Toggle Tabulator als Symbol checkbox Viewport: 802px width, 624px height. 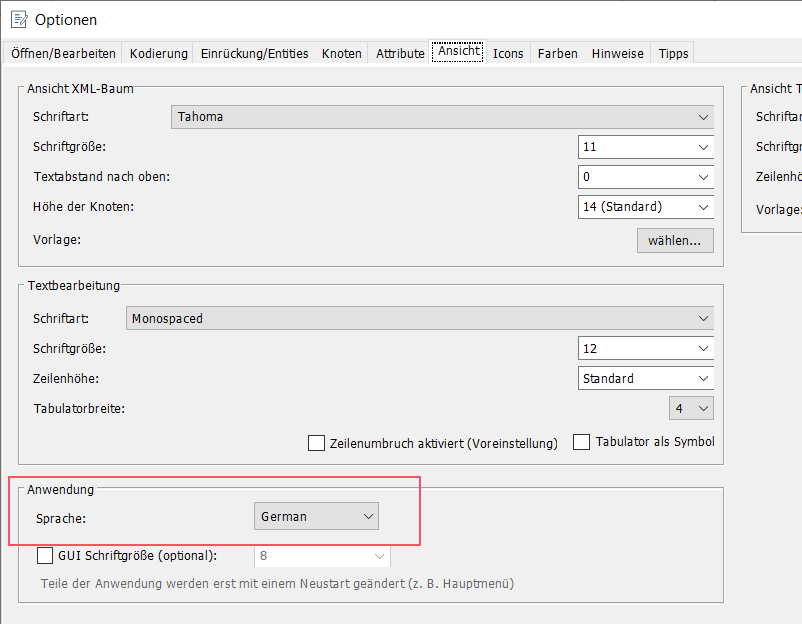coord(582,442)
